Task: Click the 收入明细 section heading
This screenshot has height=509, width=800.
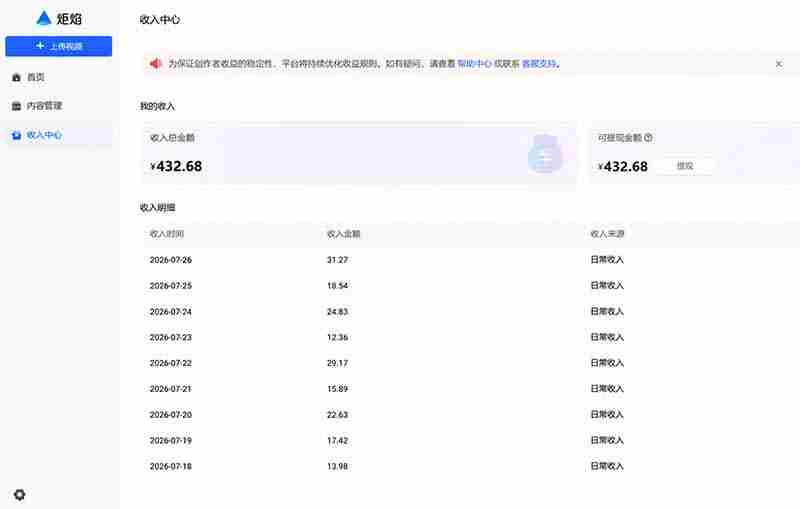Action: [157, 208]
